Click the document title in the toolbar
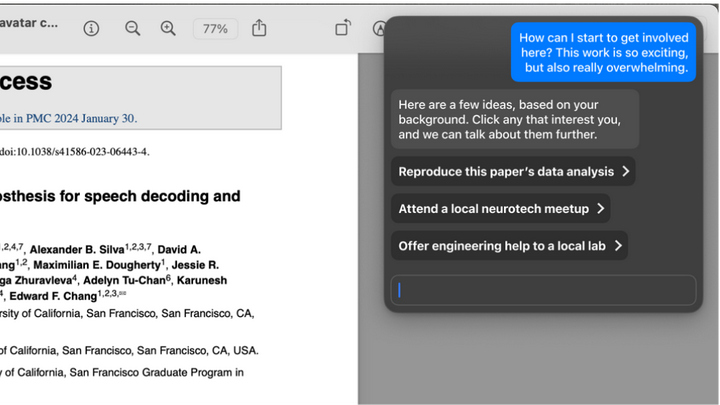This screenshot has width=720, height=405. tap(28, 28)
